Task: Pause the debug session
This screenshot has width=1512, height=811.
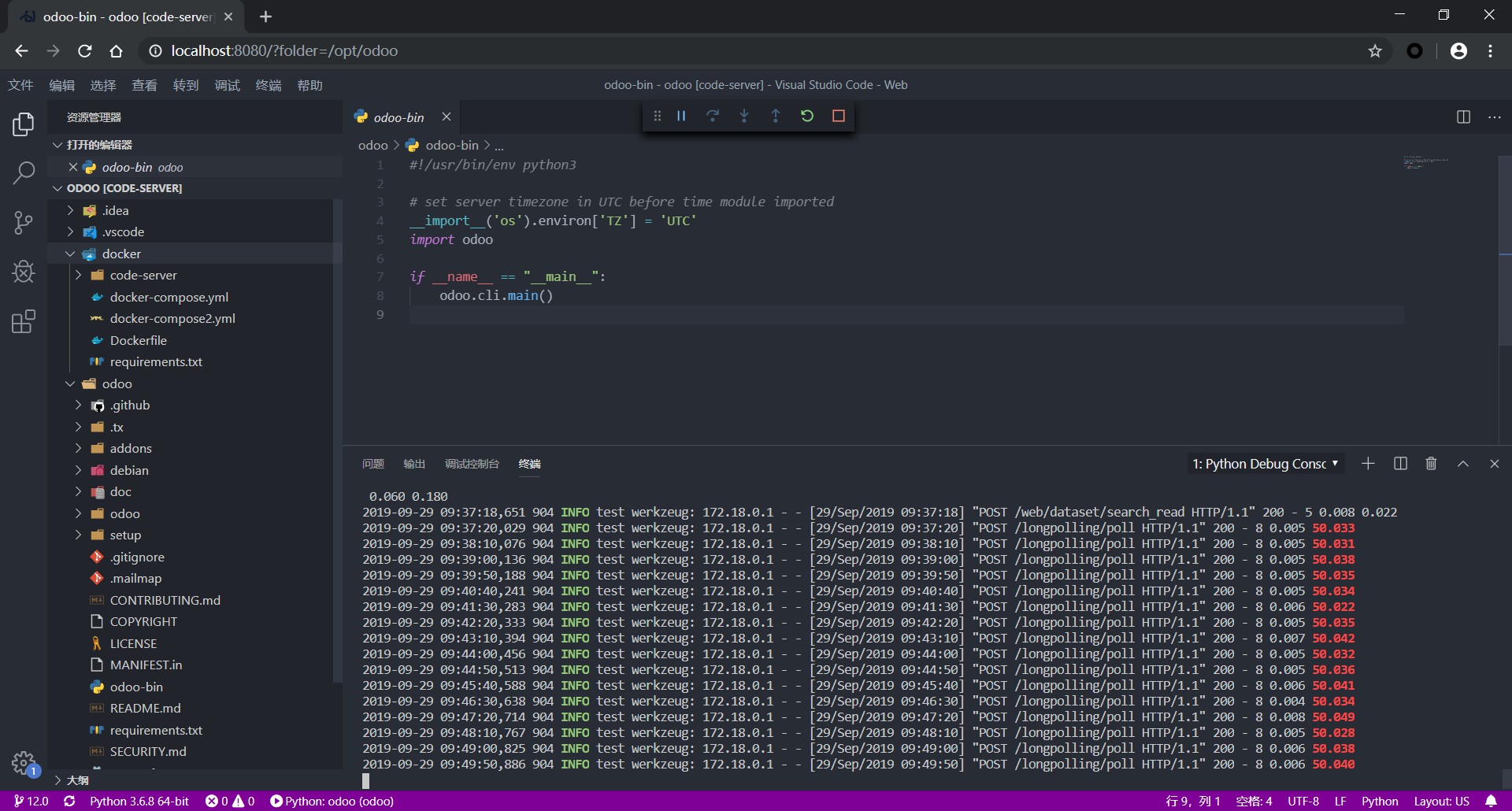Action: pos(681,116)
